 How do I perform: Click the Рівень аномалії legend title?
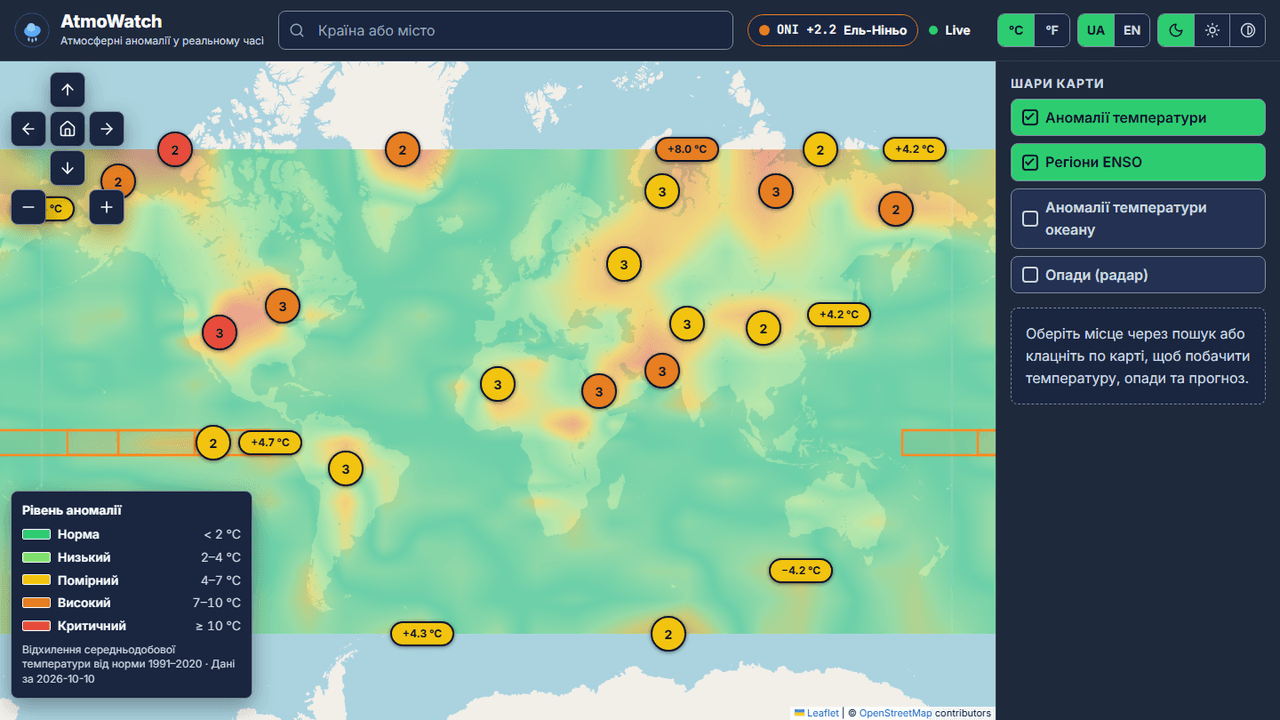pos(72,510)
